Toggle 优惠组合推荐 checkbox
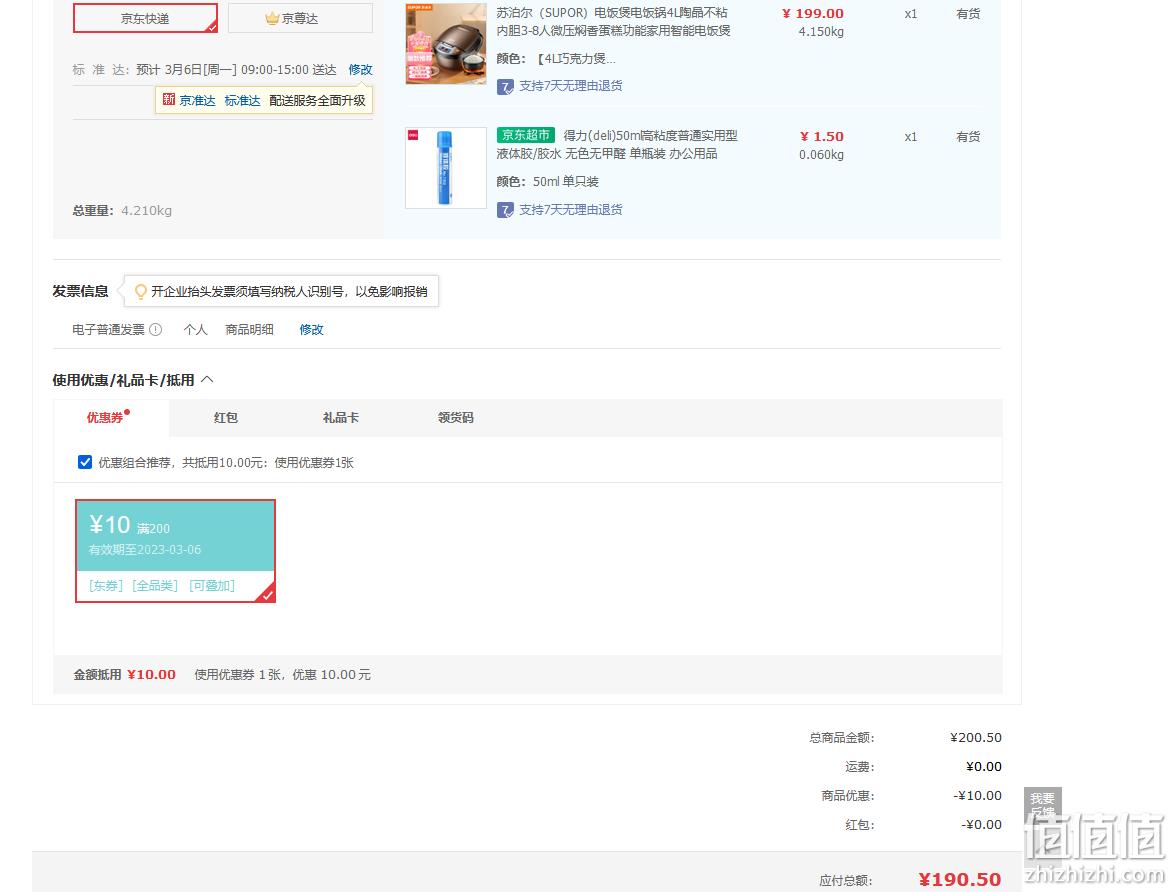The image size is (1174, 892). (x=85, y=462)
